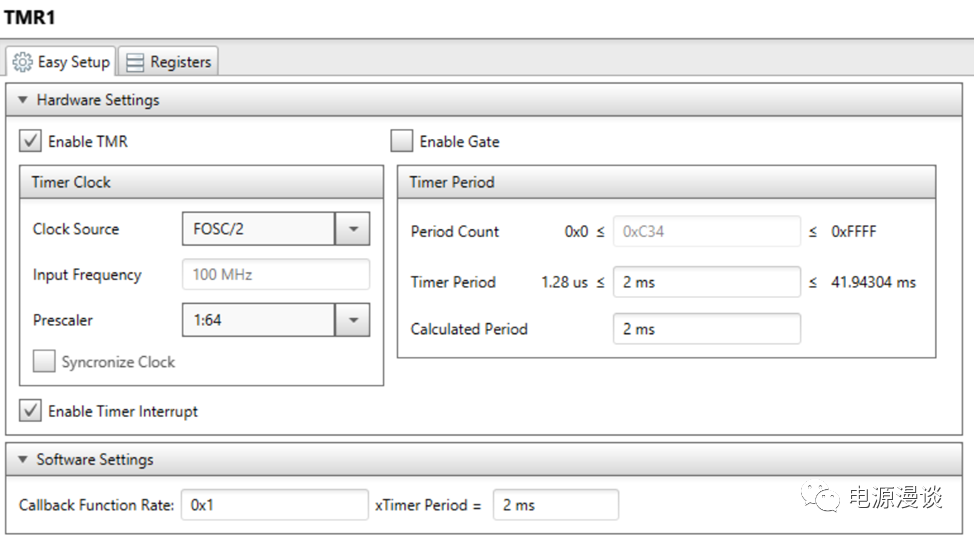The width and height of the screenshot is (974, 540).
Task: Click the Input Frequency field
Action: (x=275, y=275)
